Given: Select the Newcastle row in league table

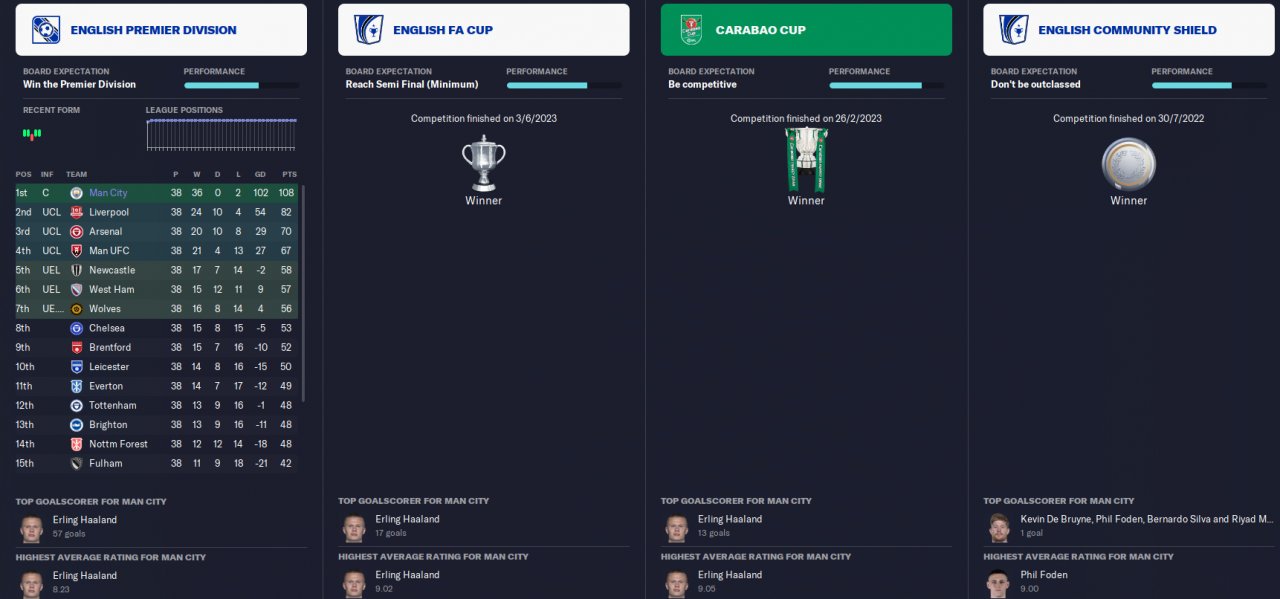Looking at the screenshot, I should (x=157, y=270).
